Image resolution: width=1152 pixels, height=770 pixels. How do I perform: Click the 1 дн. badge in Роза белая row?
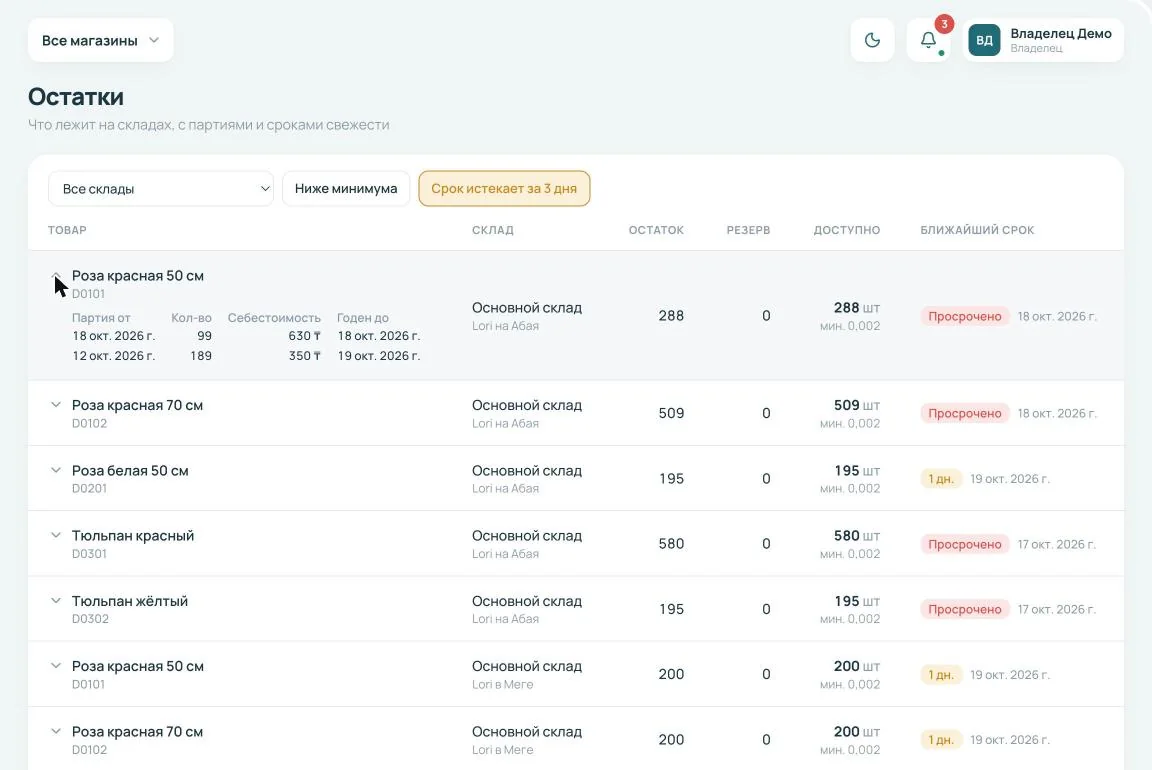click(941, 479)
